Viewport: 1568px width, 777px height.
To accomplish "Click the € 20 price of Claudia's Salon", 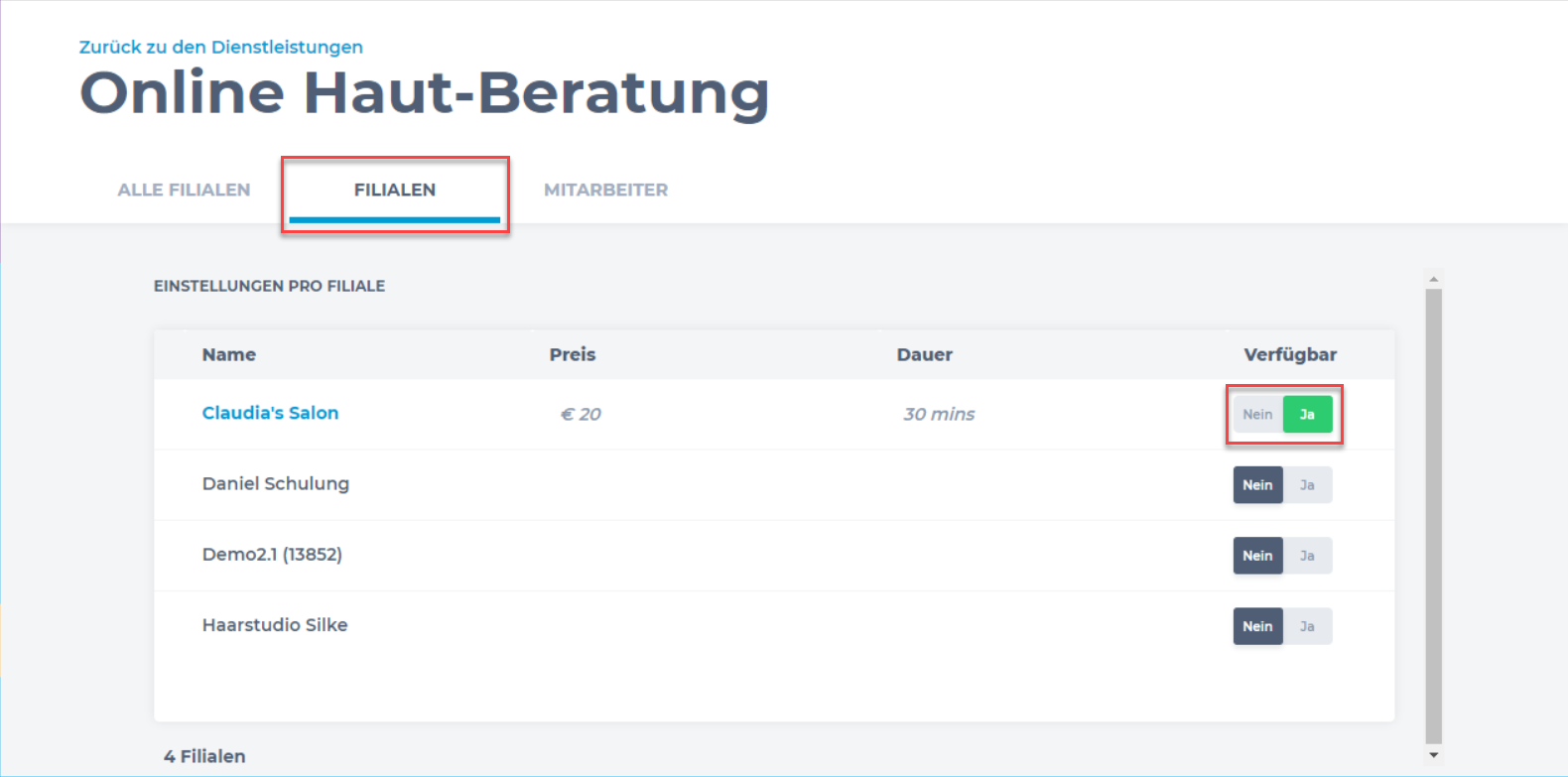I will 581,415.
